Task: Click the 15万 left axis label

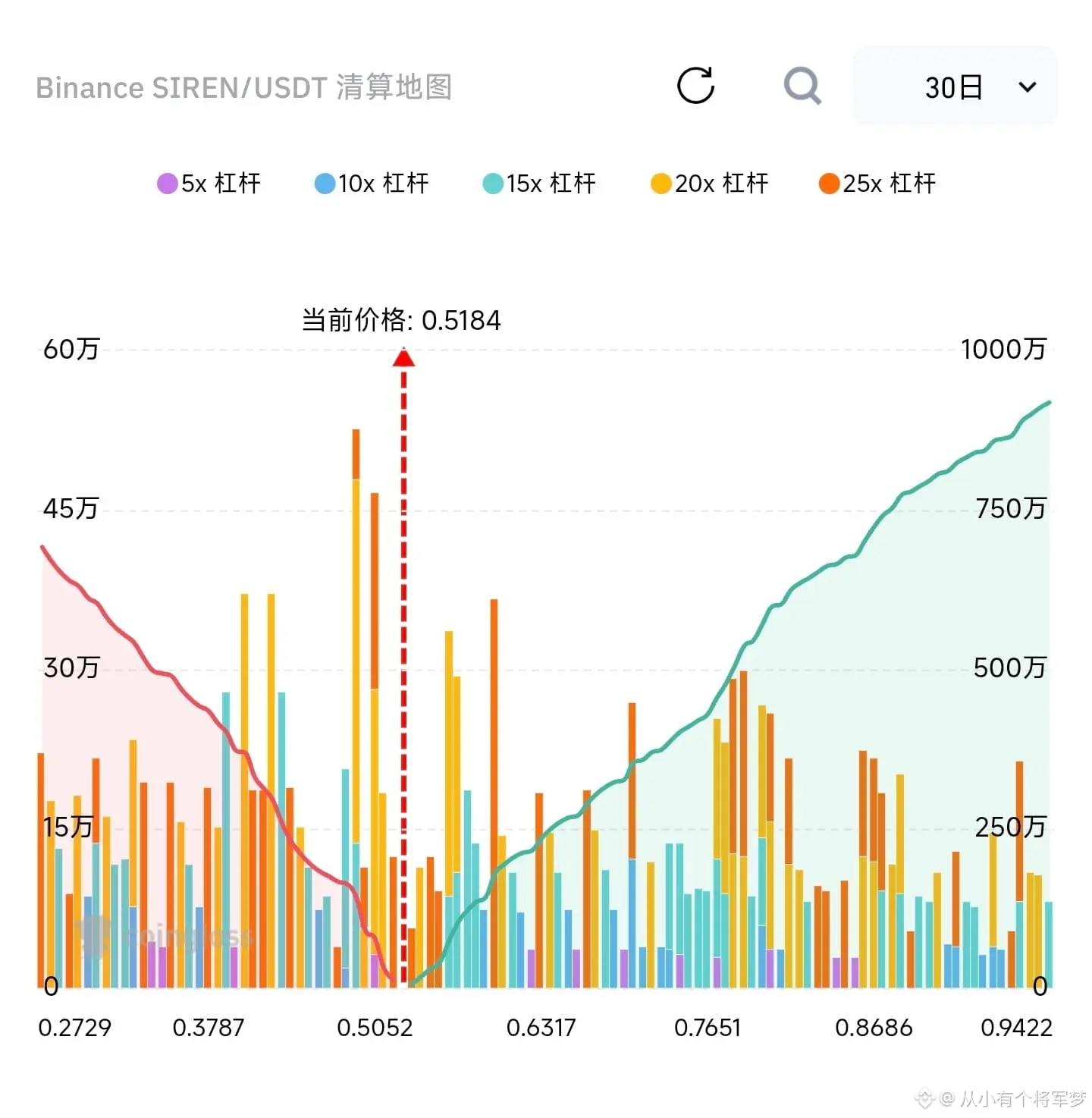Action: click(67, 827)
